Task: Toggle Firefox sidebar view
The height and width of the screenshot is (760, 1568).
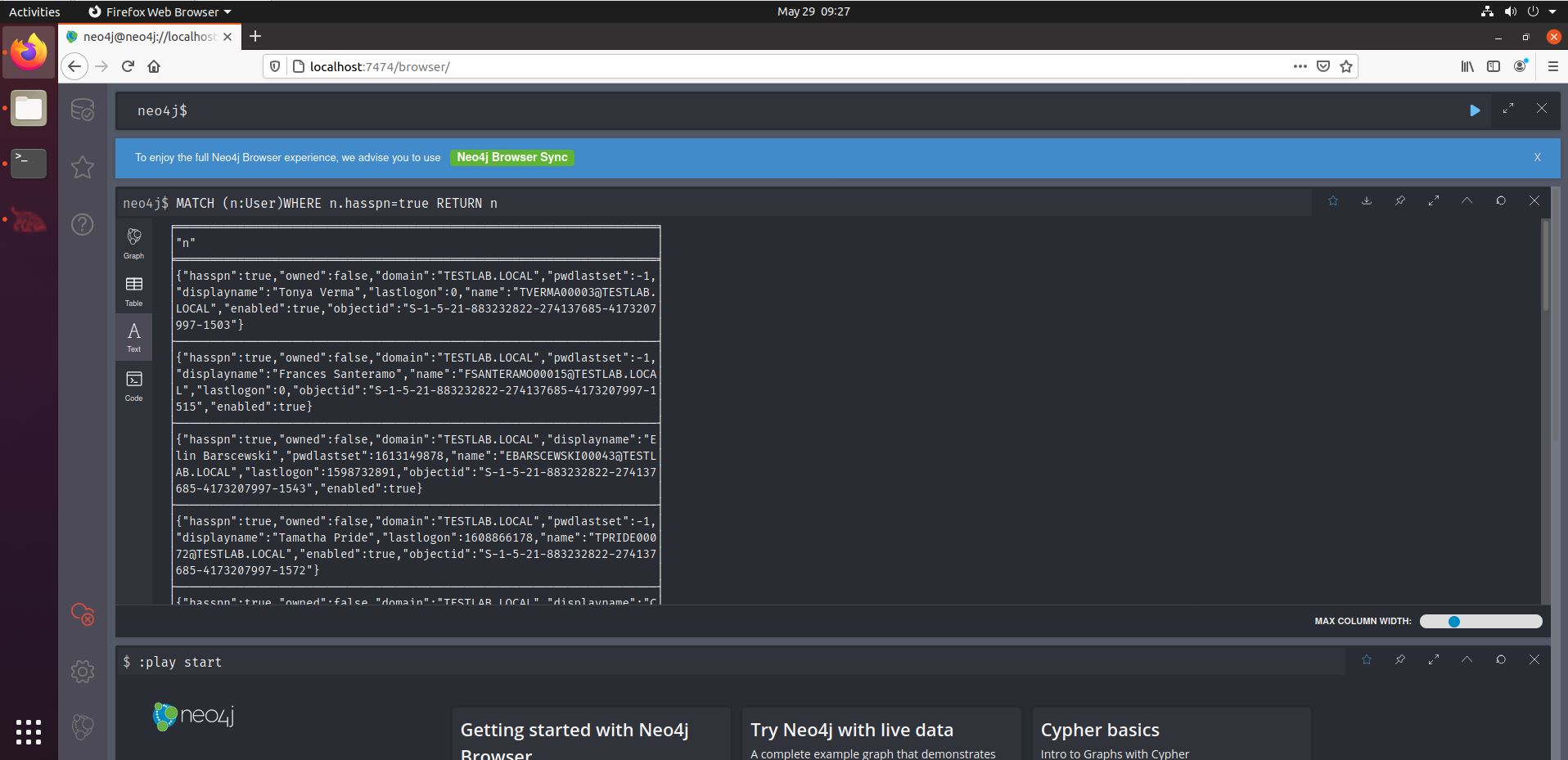Action: tap(1494, 66)
